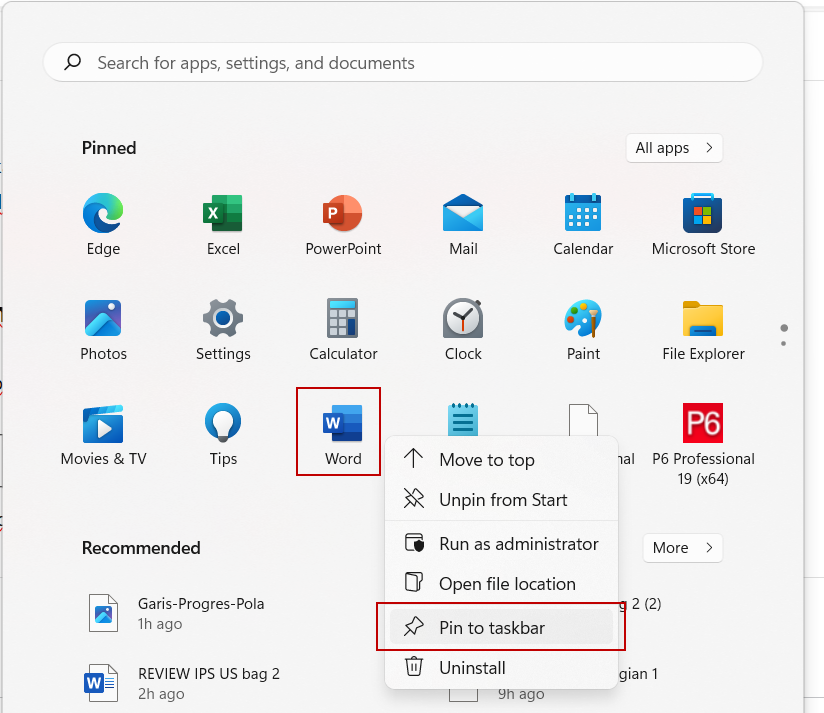Launch the Calculator app
Screen dimensions: 824x713
[x=343, y=329]
